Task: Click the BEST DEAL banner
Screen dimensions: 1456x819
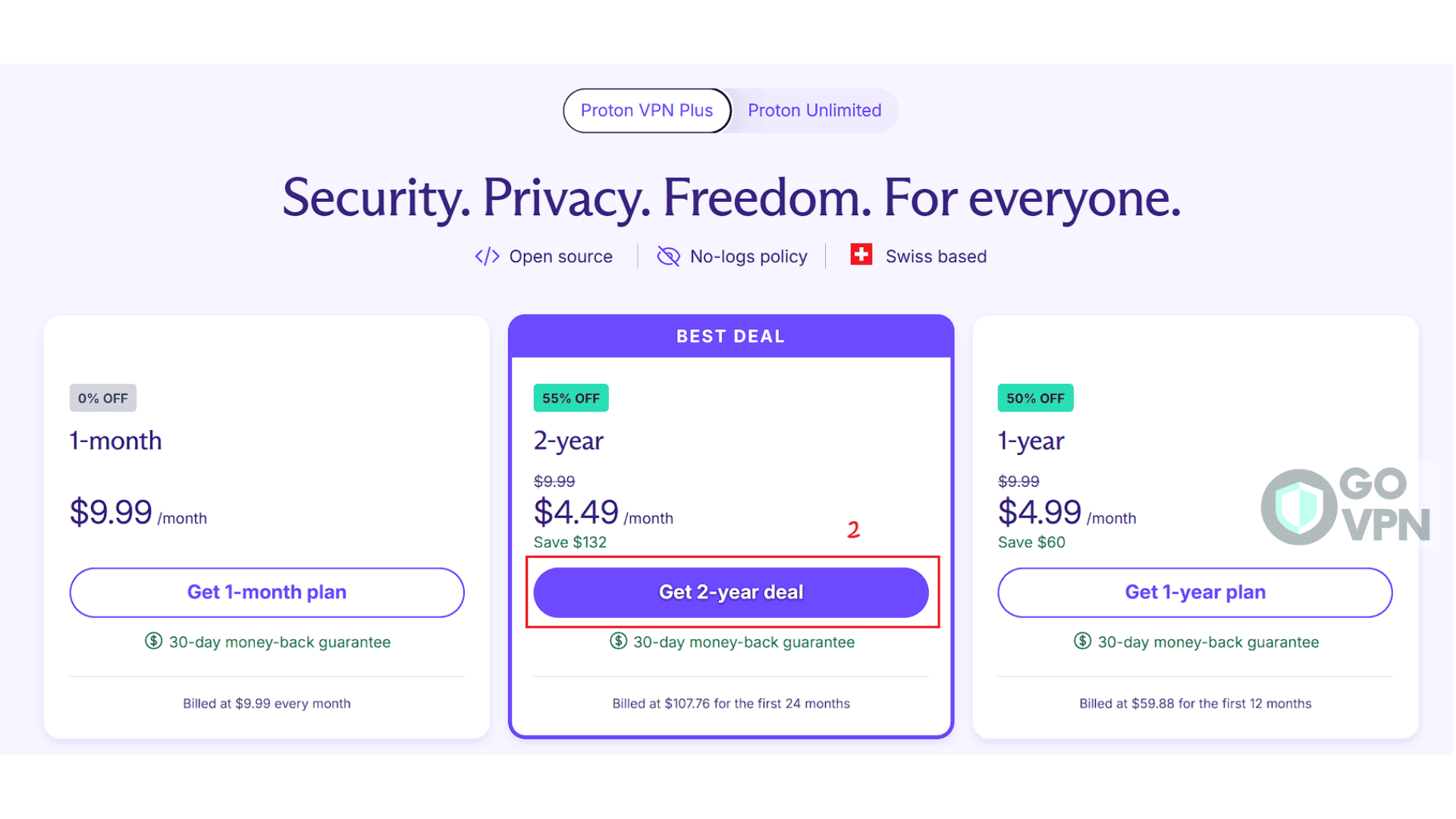Action: (731, 336)
